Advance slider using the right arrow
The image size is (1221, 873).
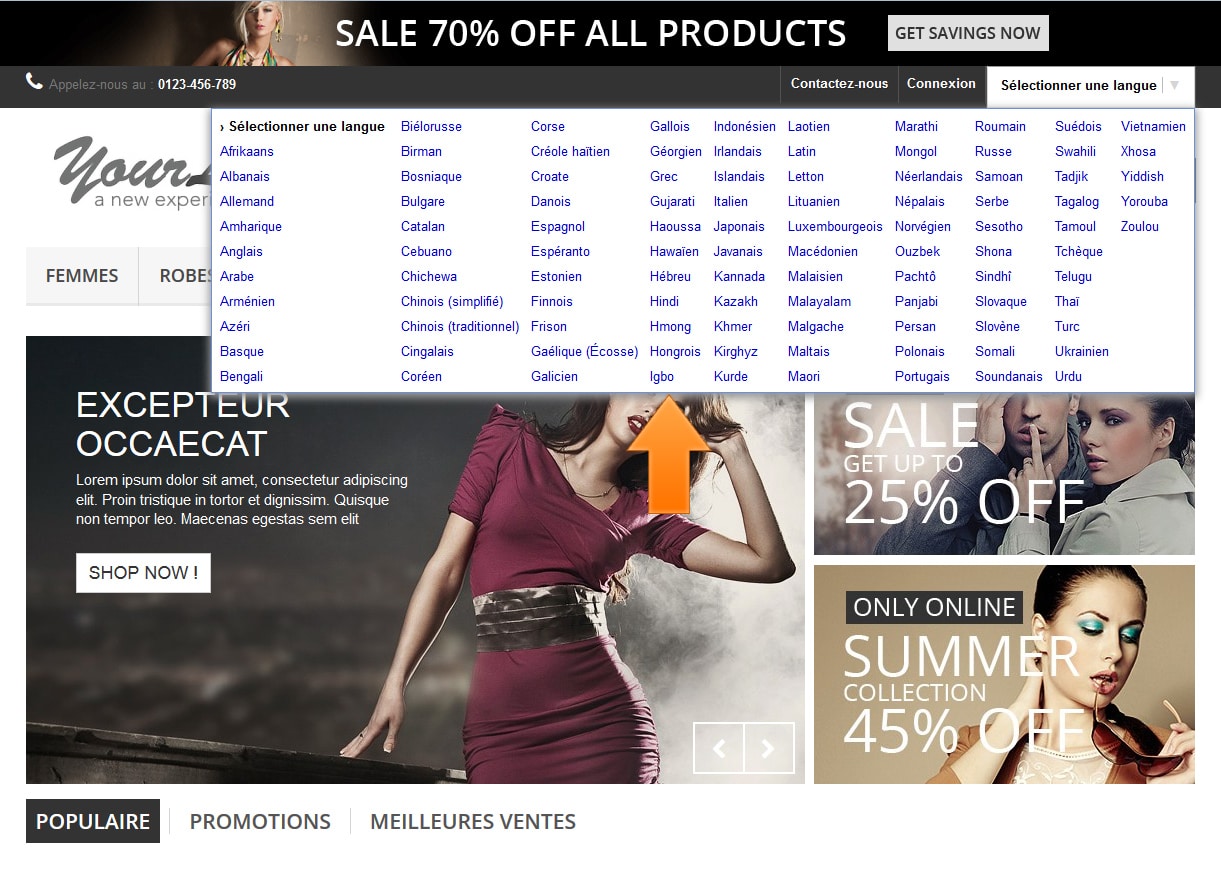tap(769, 748)
